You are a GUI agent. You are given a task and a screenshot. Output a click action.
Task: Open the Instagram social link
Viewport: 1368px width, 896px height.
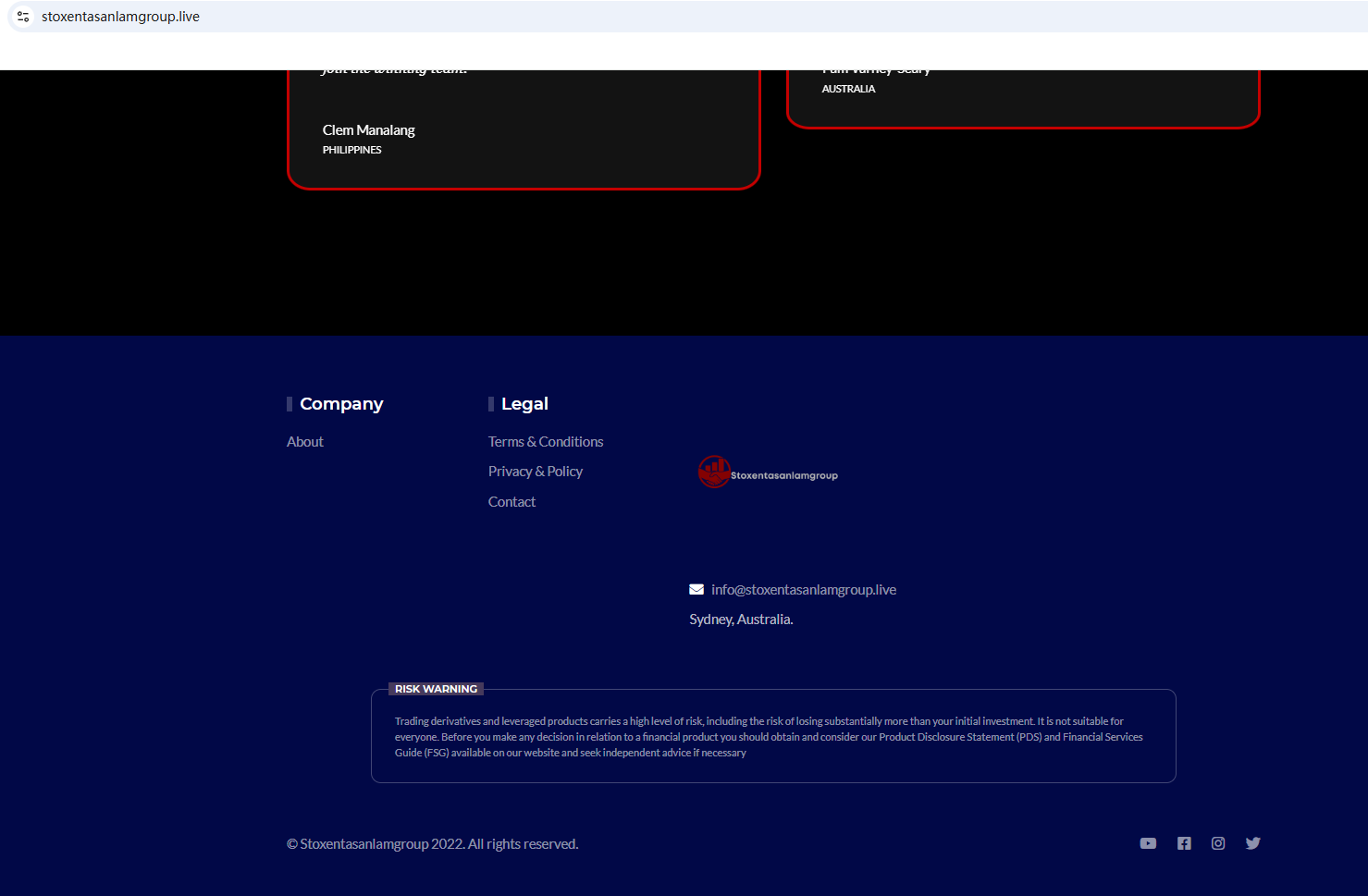click(1218, 843)
